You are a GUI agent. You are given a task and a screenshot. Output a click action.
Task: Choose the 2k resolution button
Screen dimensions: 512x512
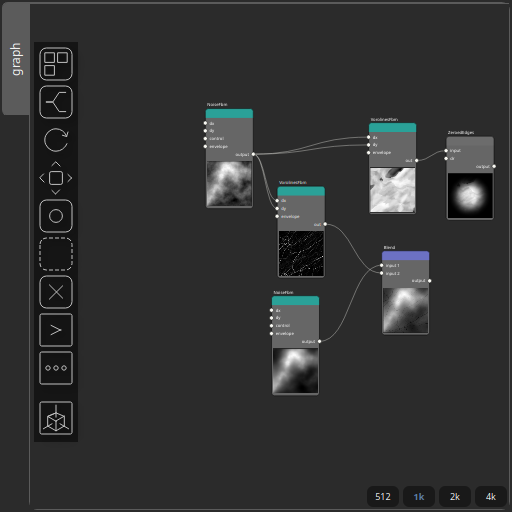455,497
